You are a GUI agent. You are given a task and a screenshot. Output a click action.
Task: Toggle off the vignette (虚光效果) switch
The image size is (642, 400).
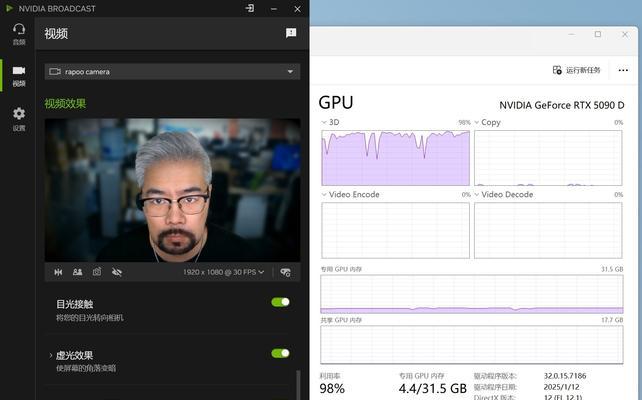pyautogui.click(x=280, y=353)
